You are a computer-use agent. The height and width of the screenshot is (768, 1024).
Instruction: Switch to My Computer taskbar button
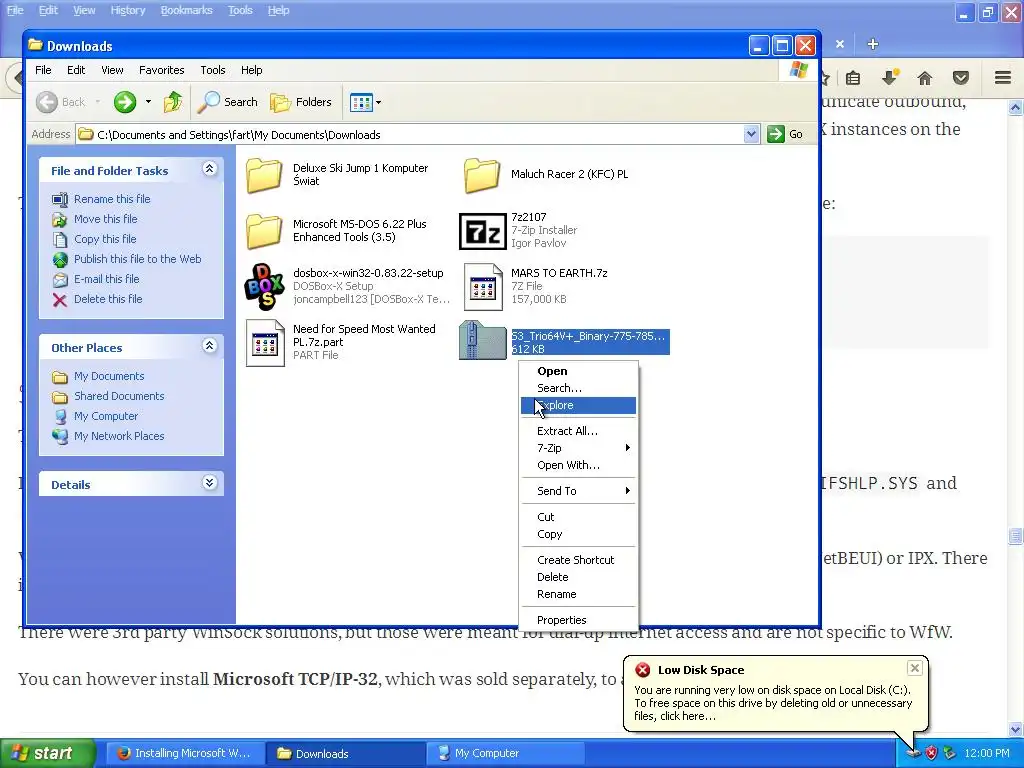tap(504, 754)
